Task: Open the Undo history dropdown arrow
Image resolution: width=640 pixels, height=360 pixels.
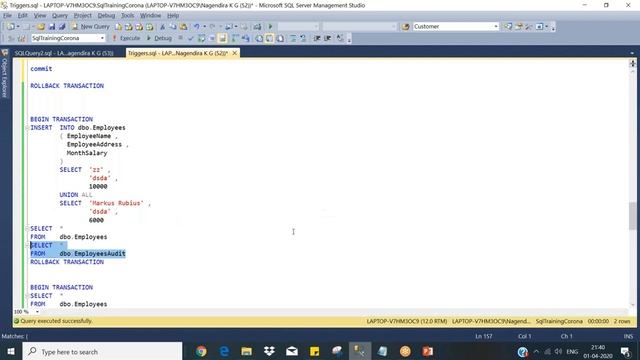Action: click(204, 27)
